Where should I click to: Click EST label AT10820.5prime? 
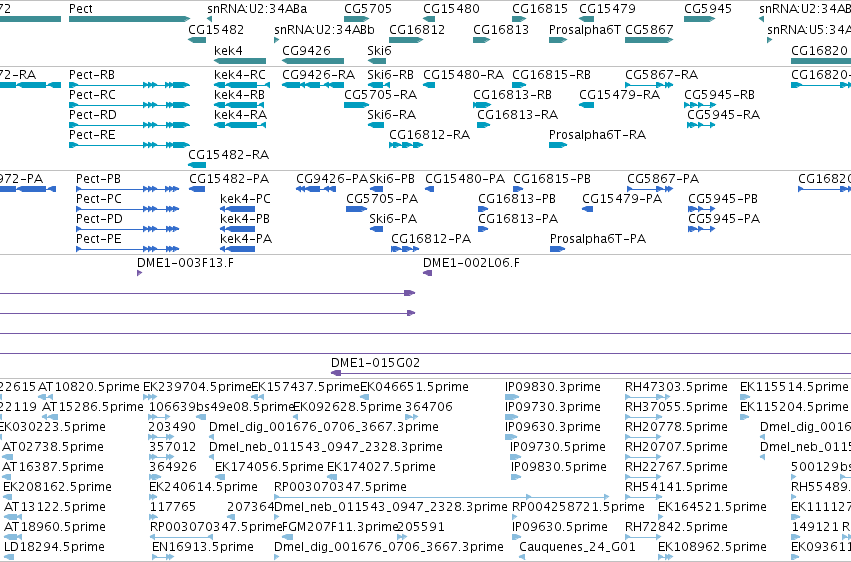click(x=89, y=387)
